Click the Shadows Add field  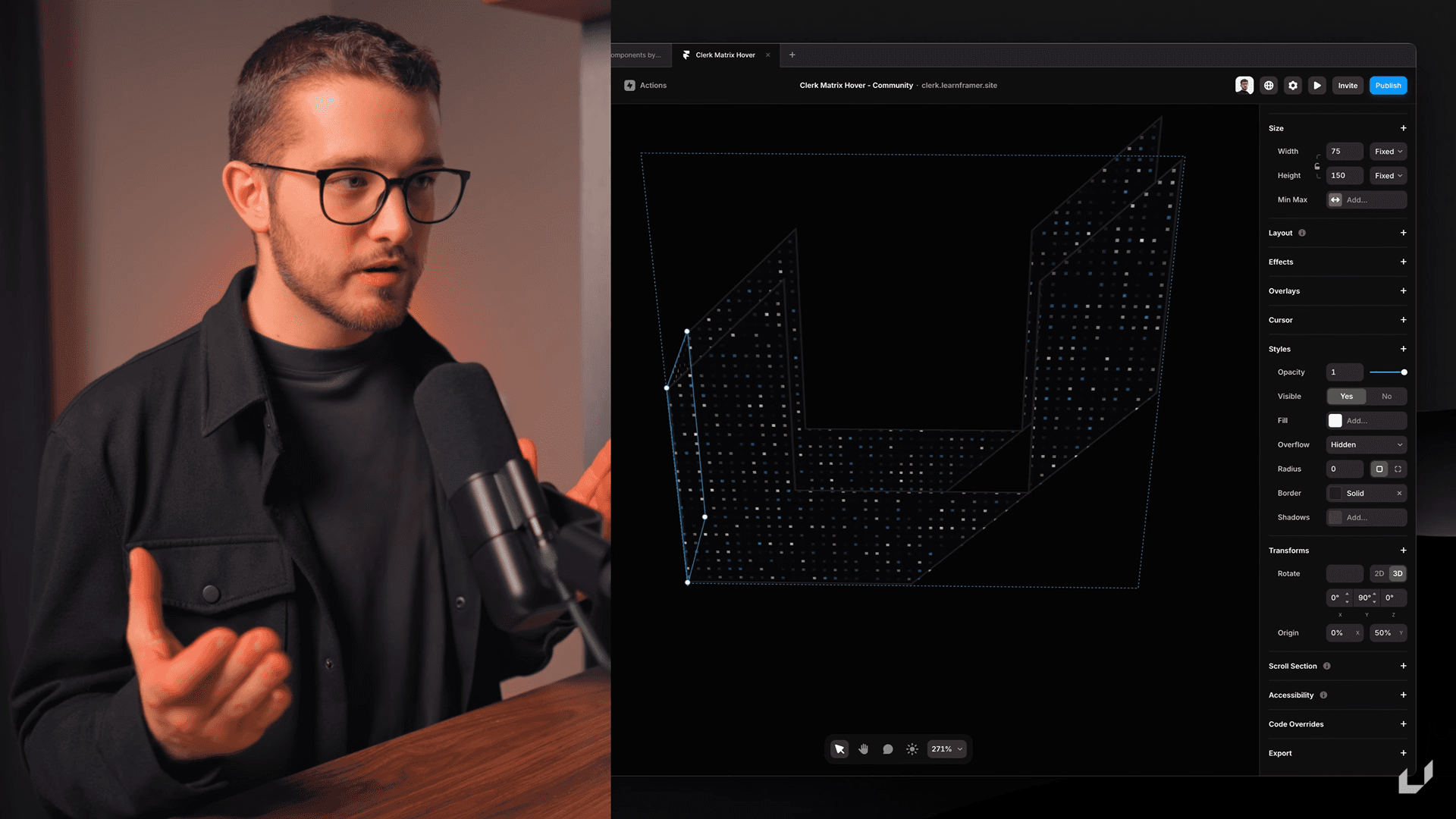tap(1366, 518)
